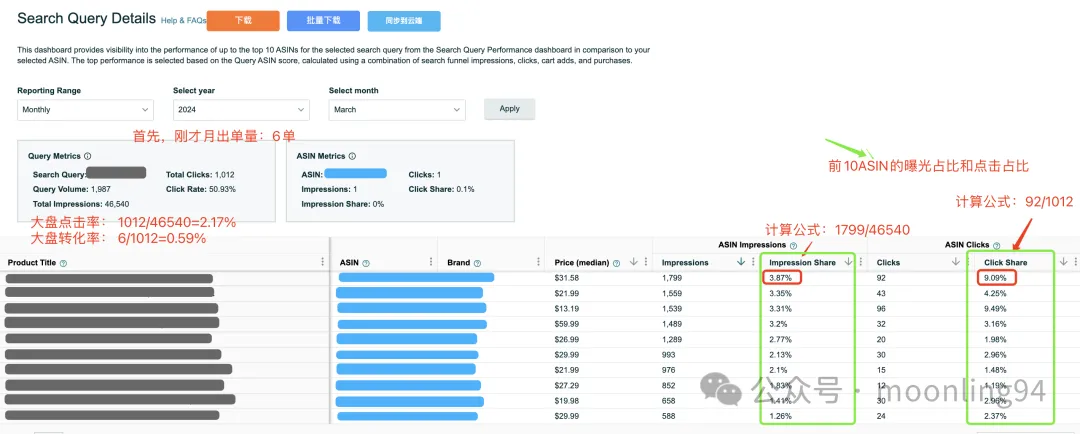Click the $27.29 price cell

566,385
